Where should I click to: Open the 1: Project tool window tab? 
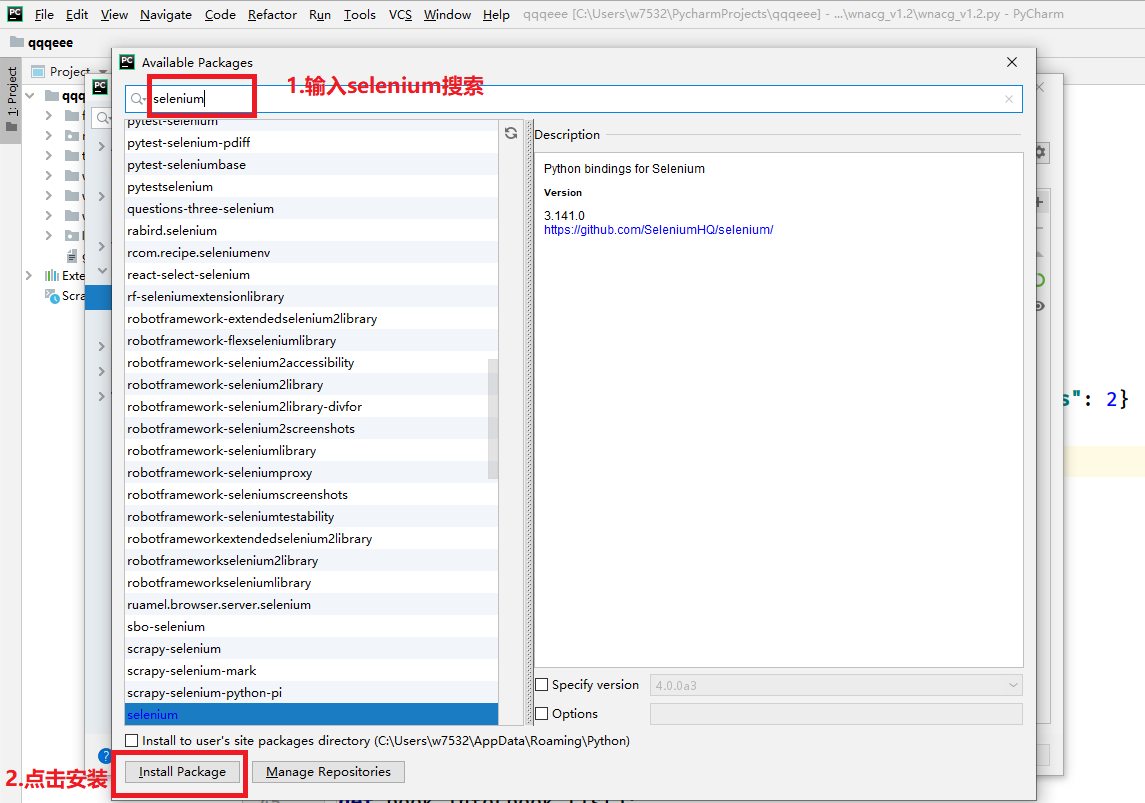pos(12,99)
